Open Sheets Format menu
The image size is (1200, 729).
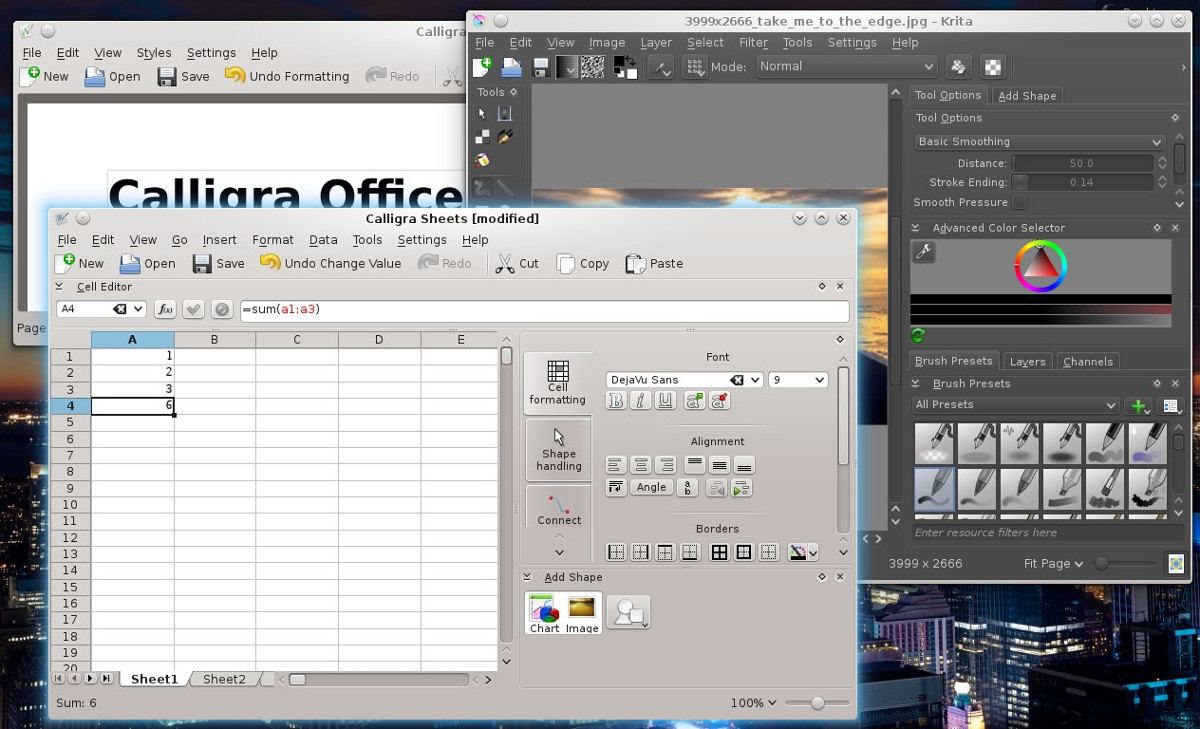pyautogui.click(x=273, y=240)
